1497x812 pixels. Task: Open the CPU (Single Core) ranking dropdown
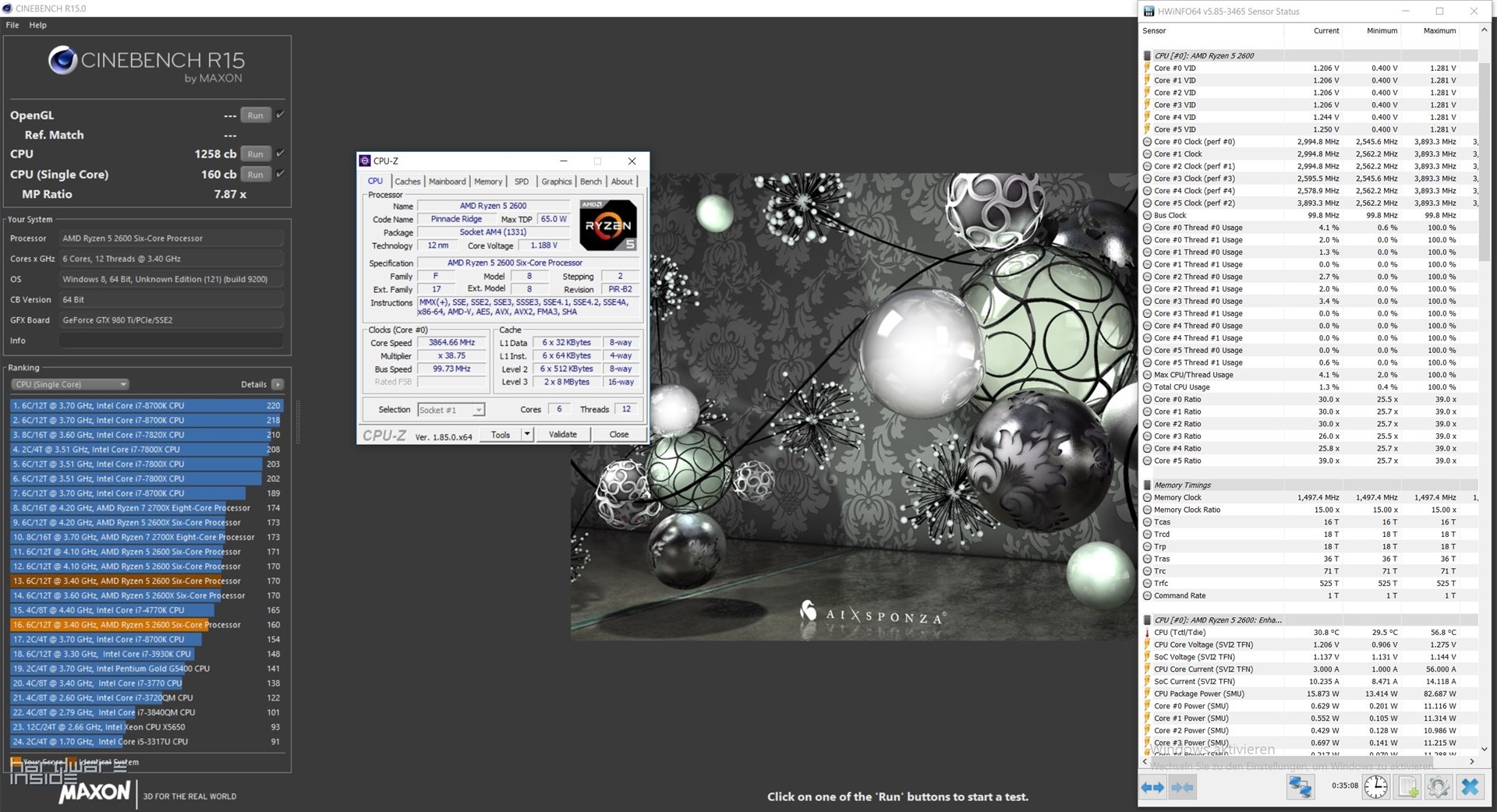[x=69, y=384]
